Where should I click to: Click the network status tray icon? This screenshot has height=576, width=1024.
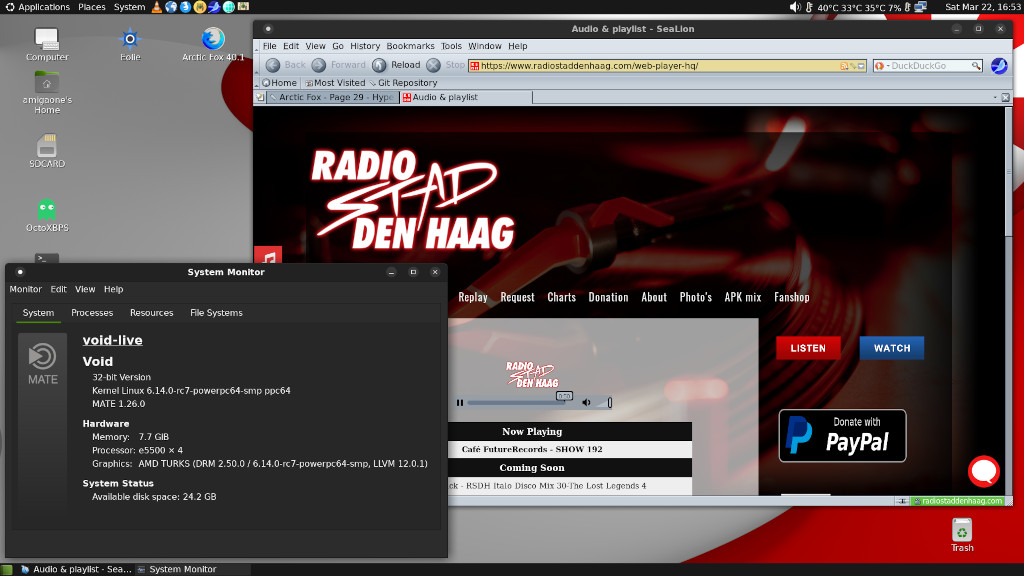pyautogui.click(x=921, y=7)
